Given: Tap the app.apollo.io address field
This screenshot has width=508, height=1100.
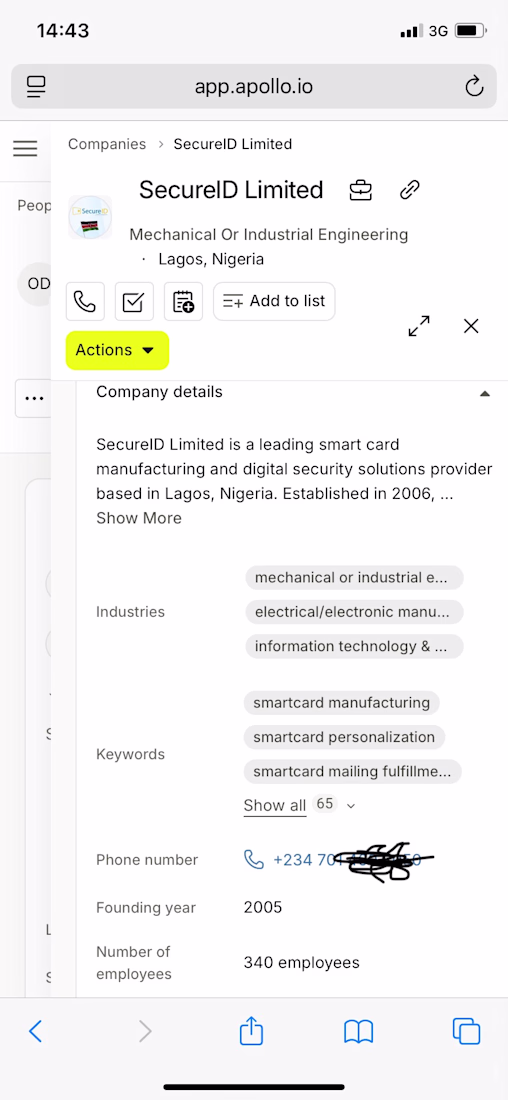Looking at the screenshot, I should coord(254,87).
